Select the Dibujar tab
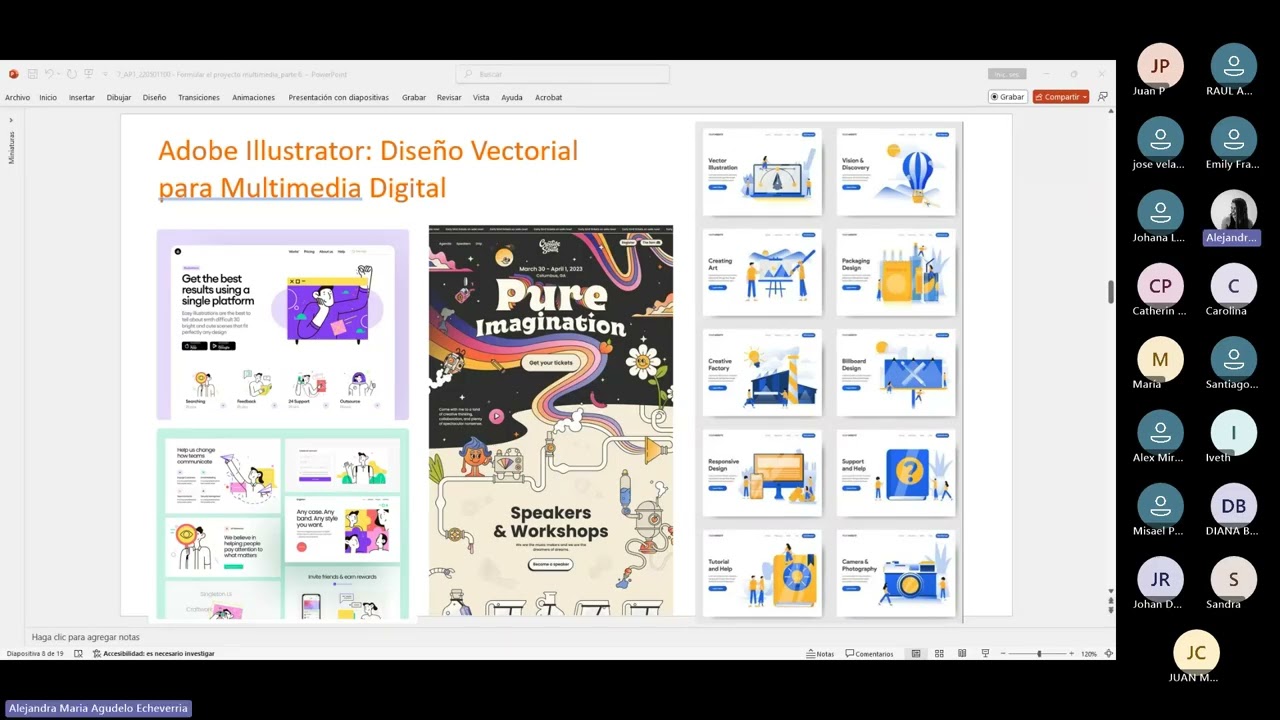This screenshot has width=1280, height=720. pyautogui.click(x=119, y=97)
